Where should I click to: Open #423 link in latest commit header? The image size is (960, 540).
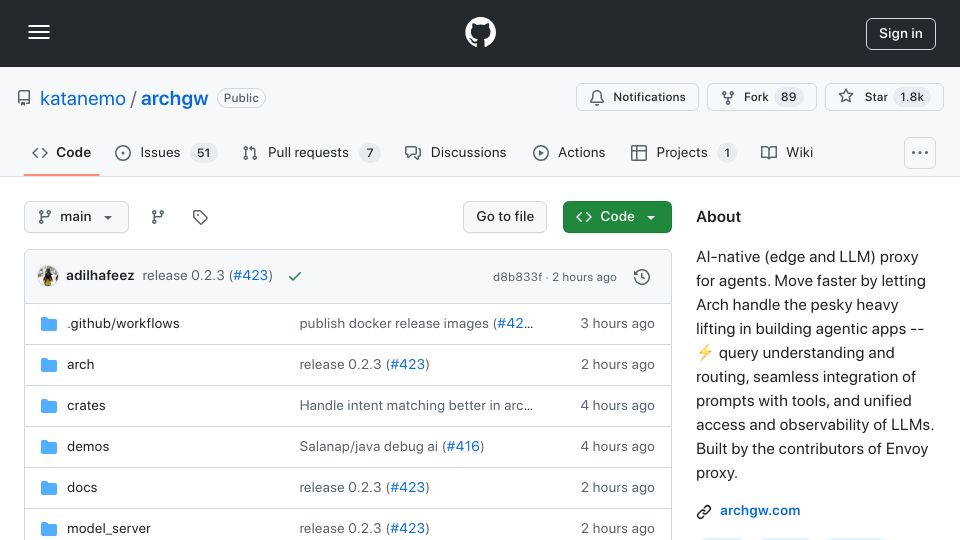click(251, 276)
